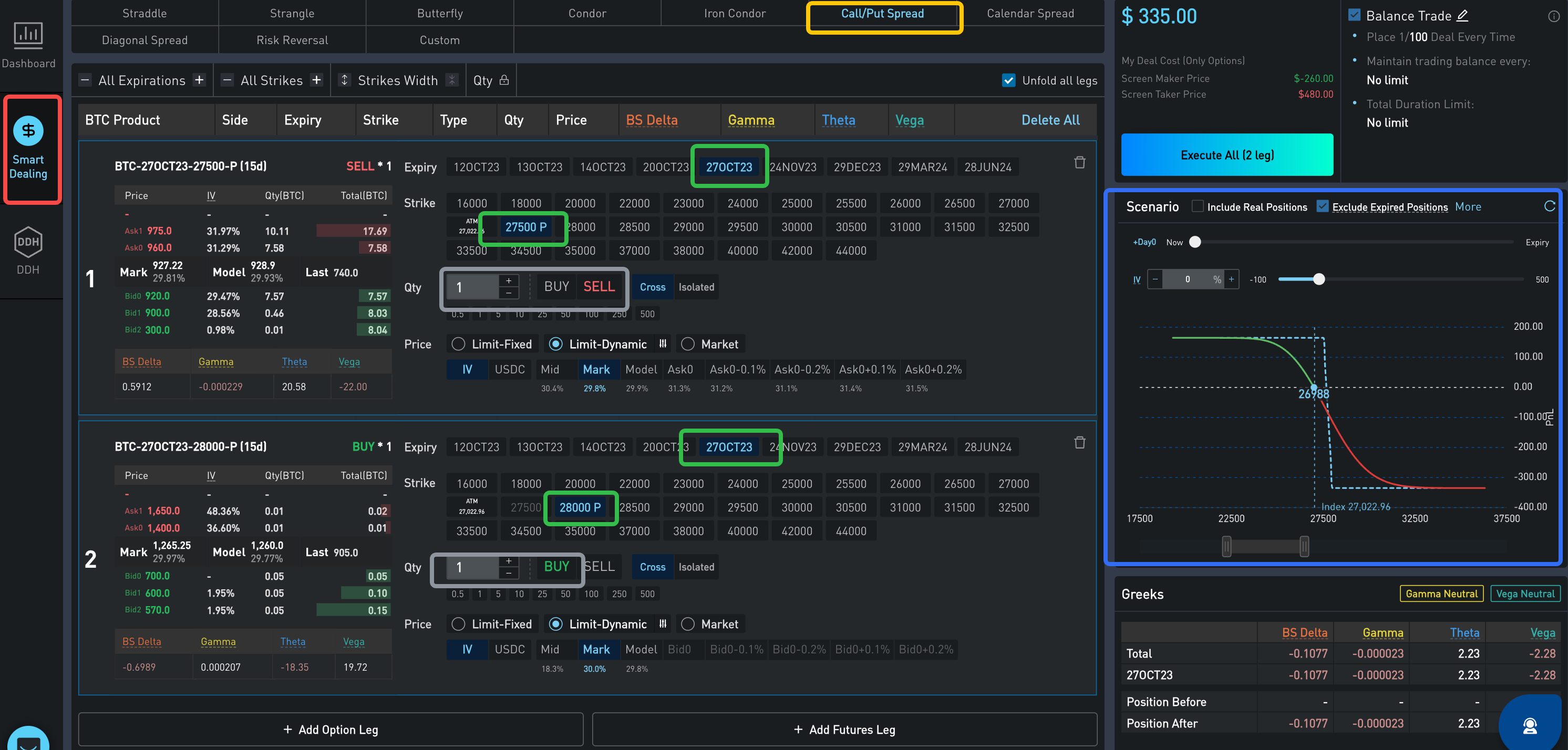The image size is (1568, 750).
Task: Refresh the Scenario chart
Action: pyautogui.click(x=1549, y=206)
